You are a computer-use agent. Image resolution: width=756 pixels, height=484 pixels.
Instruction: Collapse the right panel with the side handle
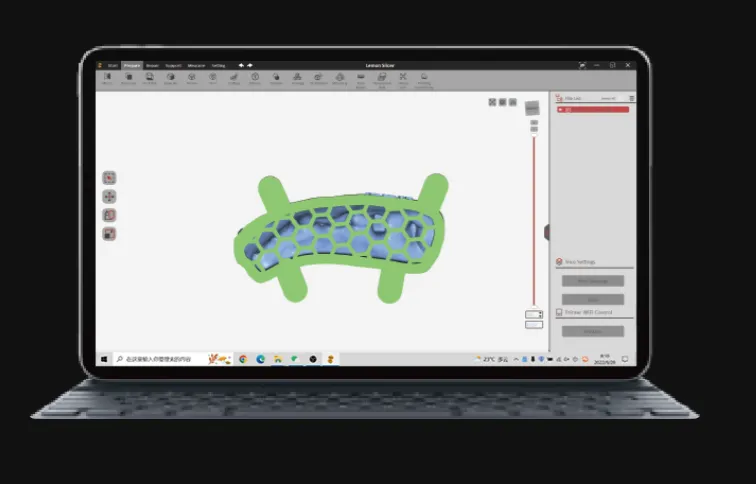[547, 232]
